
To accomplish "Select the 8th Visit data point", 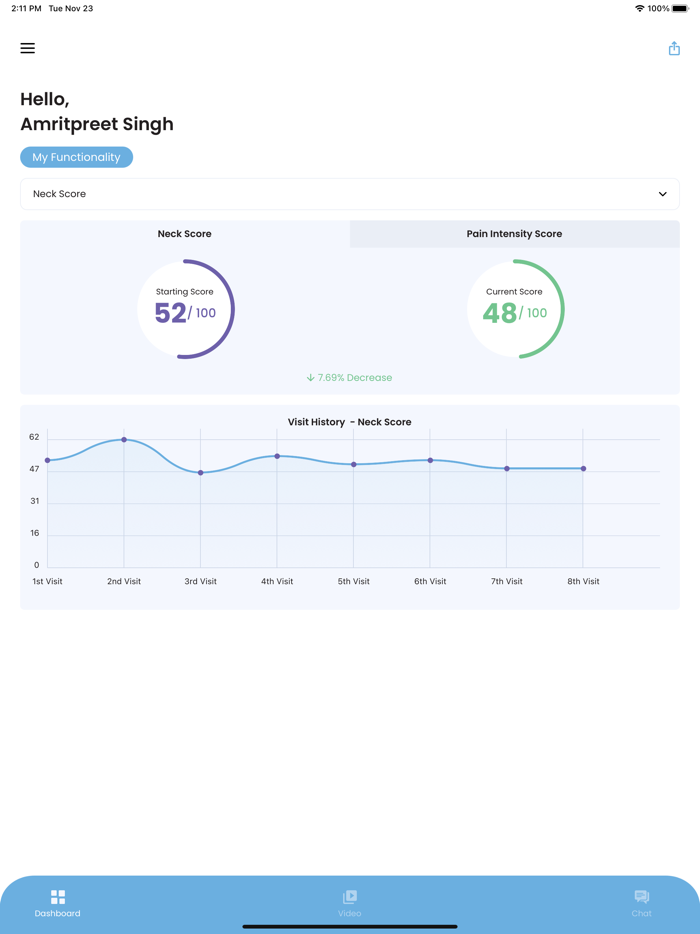I will click(x=583, y=469).
